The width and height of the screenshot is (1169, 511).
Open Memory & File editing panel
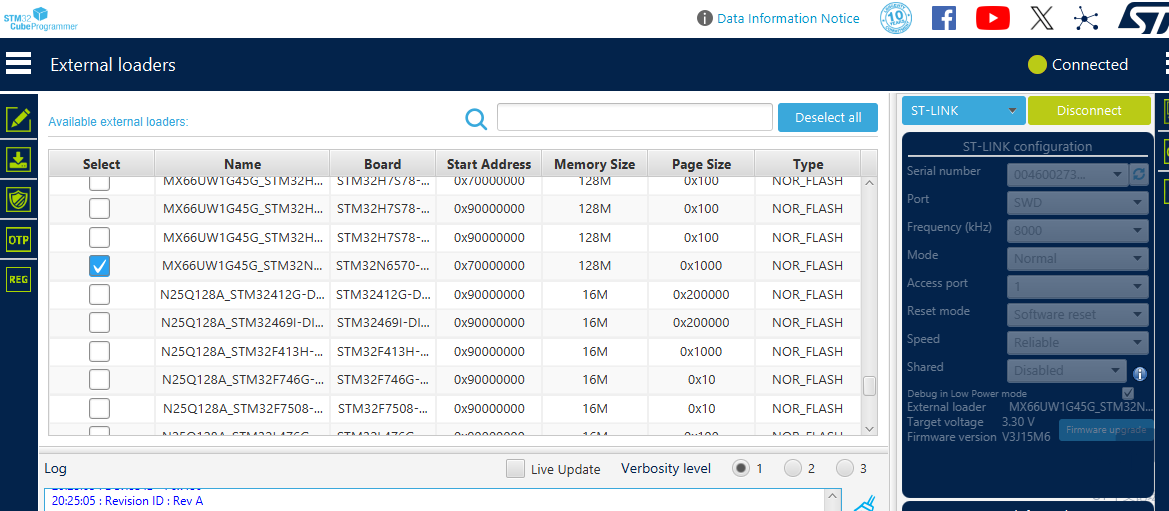(x=18, y=119)
